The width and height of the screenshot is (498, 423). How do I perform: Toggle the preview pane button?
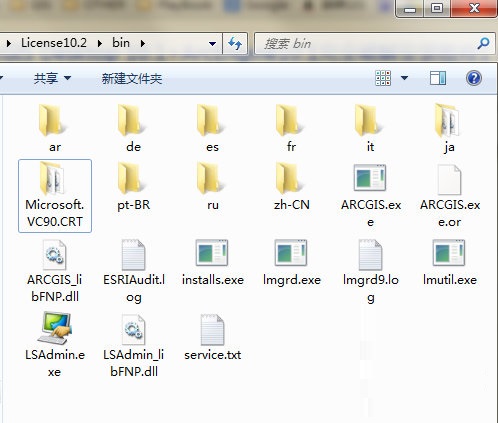[x=438, y=78]
